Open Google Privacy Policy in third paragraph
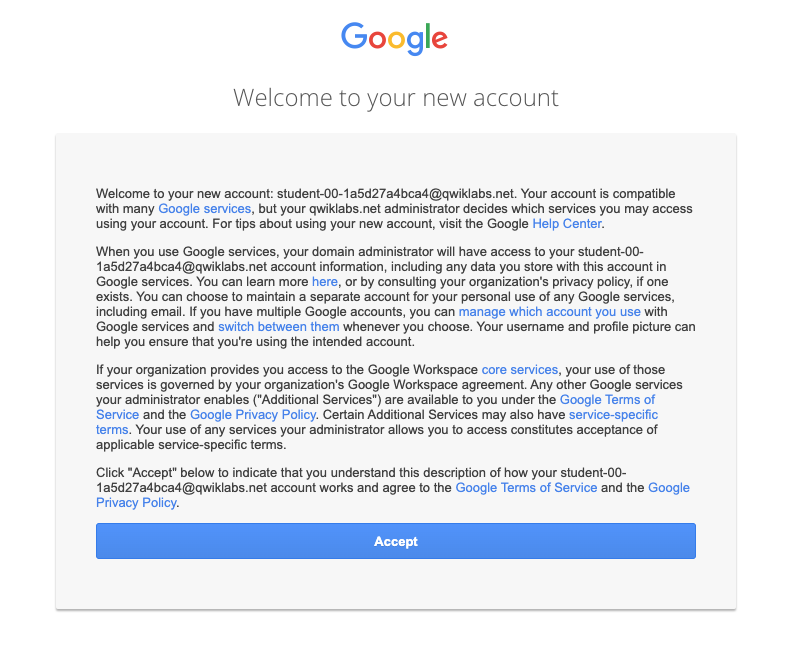Screen dimensions: 802x645 [253, 414]
